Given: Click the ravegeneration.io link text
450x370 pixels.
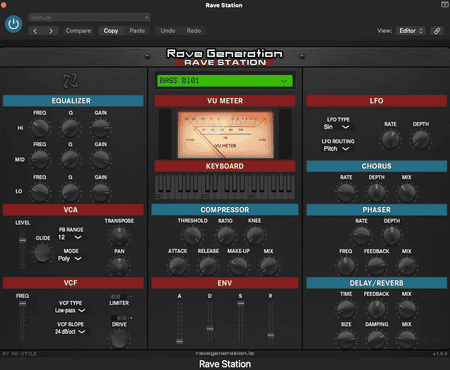Looking at the screenshot, I should 225,353.
